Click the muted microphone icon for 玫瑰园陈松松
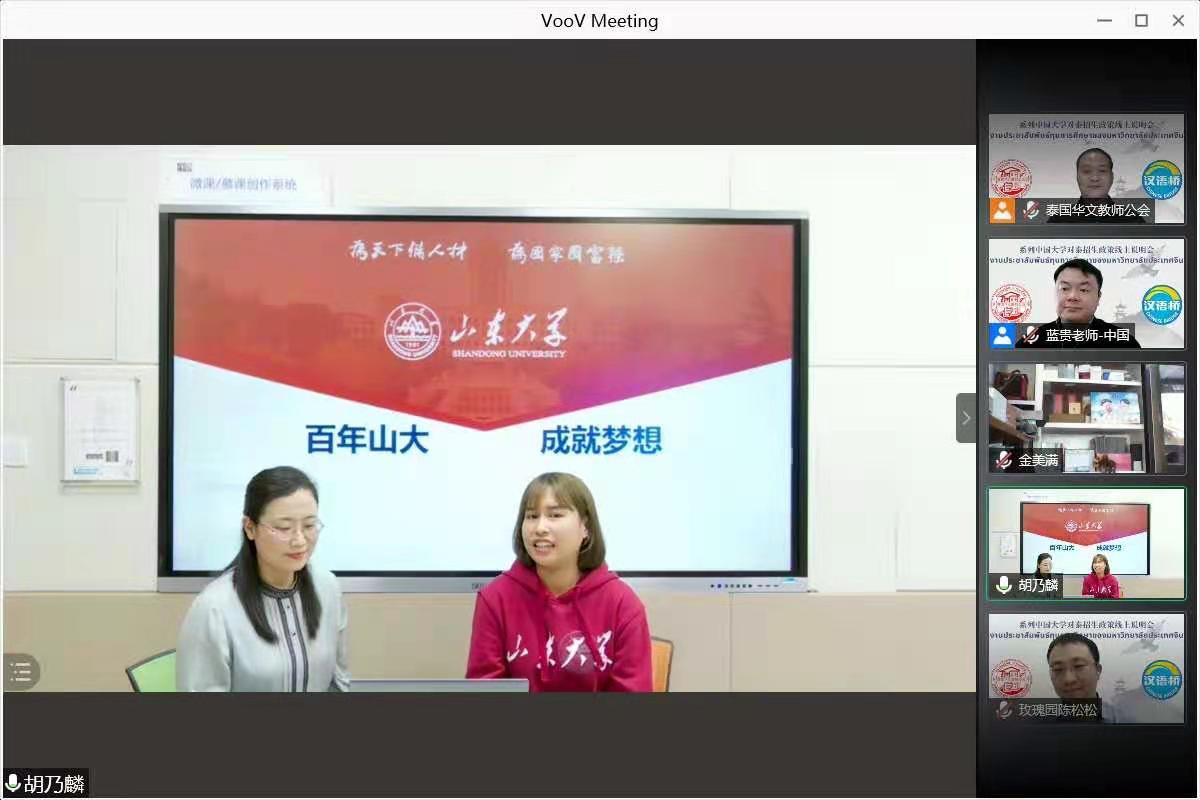Screen dimensions: 1200x800 click(x=1004, y=710)
